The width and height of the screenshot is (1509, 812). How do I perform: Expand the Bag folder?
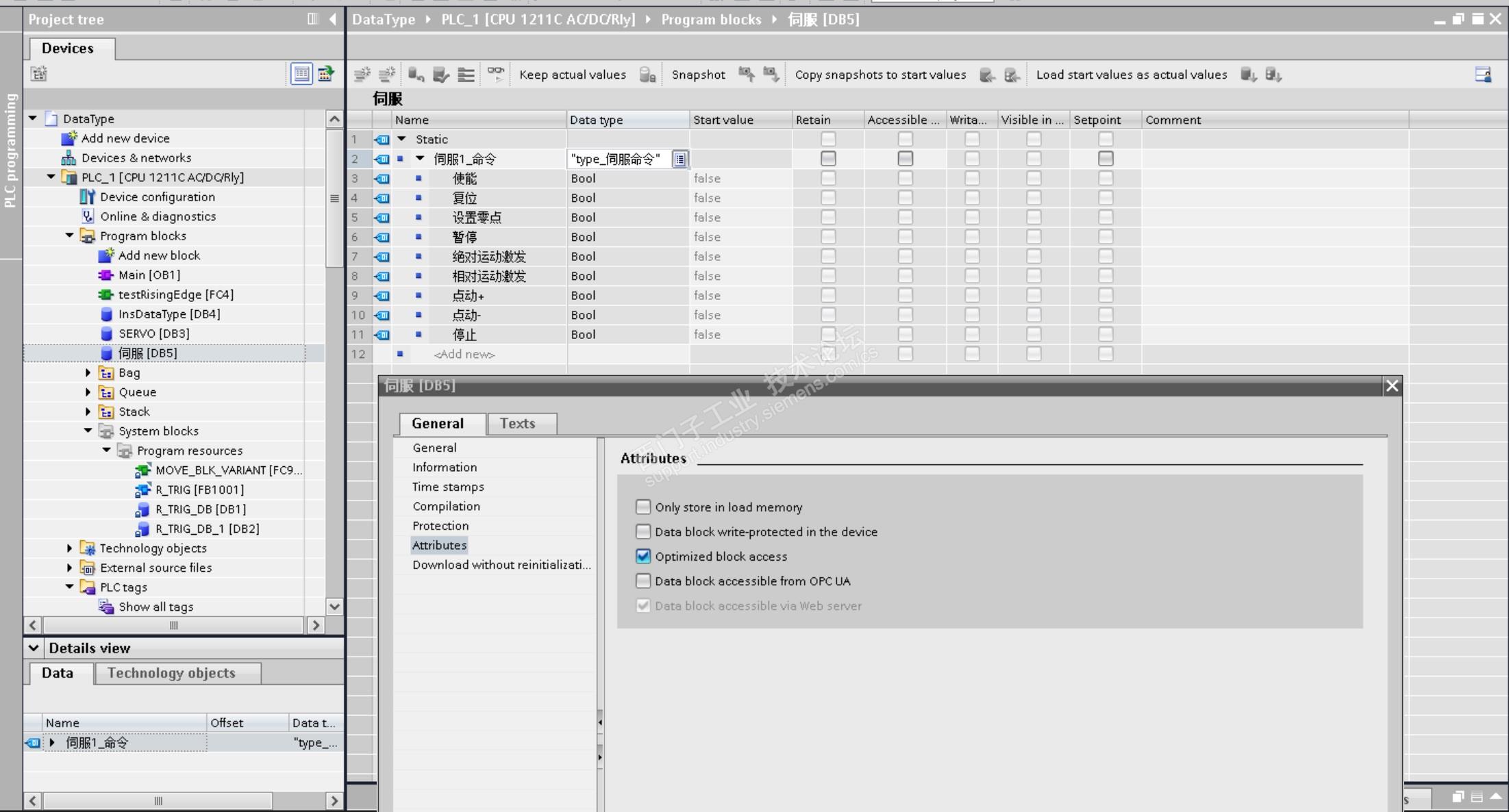coord(88,373)
